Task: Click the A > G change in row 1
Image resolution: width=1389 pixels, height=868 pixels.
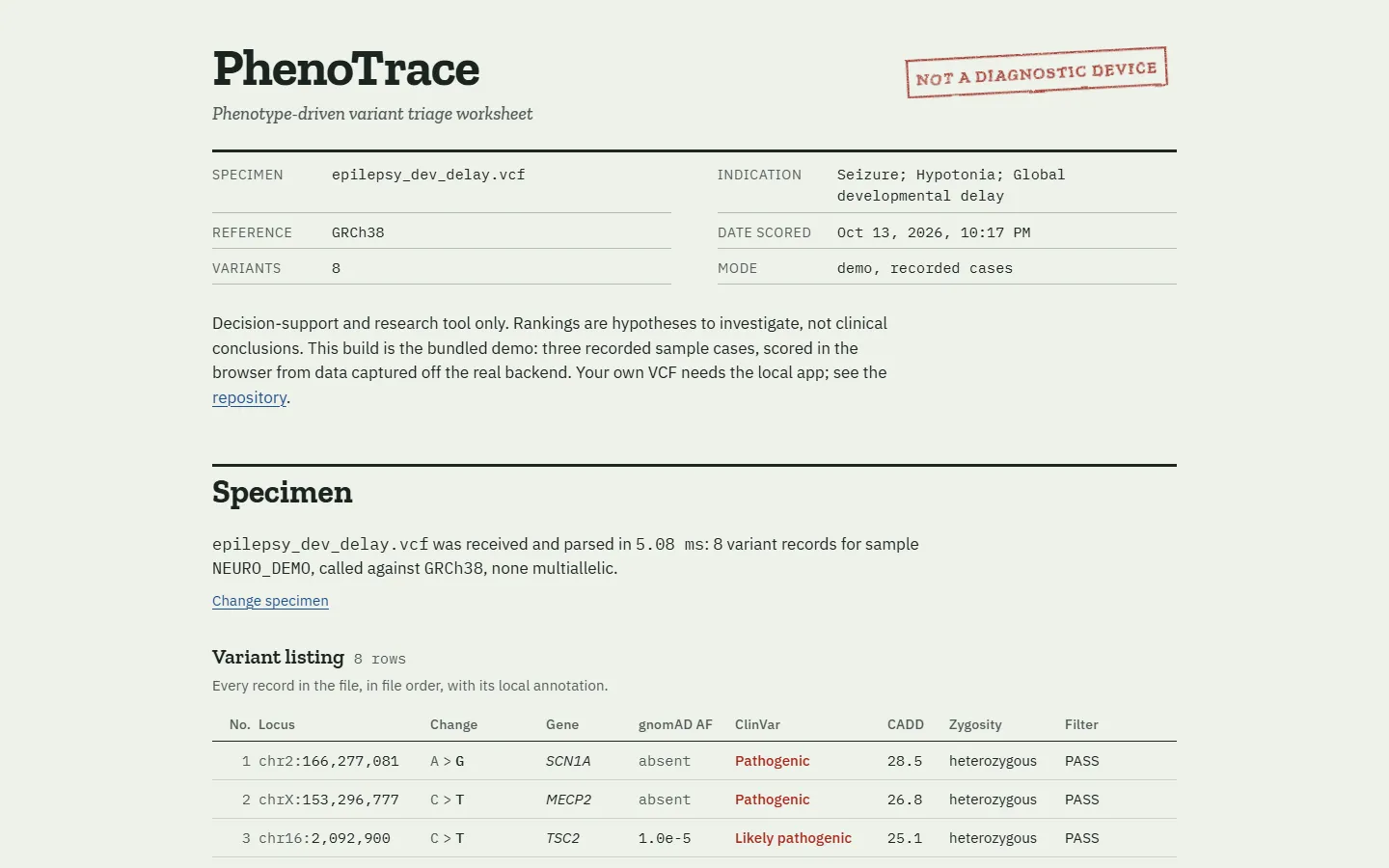Action: 447,761
